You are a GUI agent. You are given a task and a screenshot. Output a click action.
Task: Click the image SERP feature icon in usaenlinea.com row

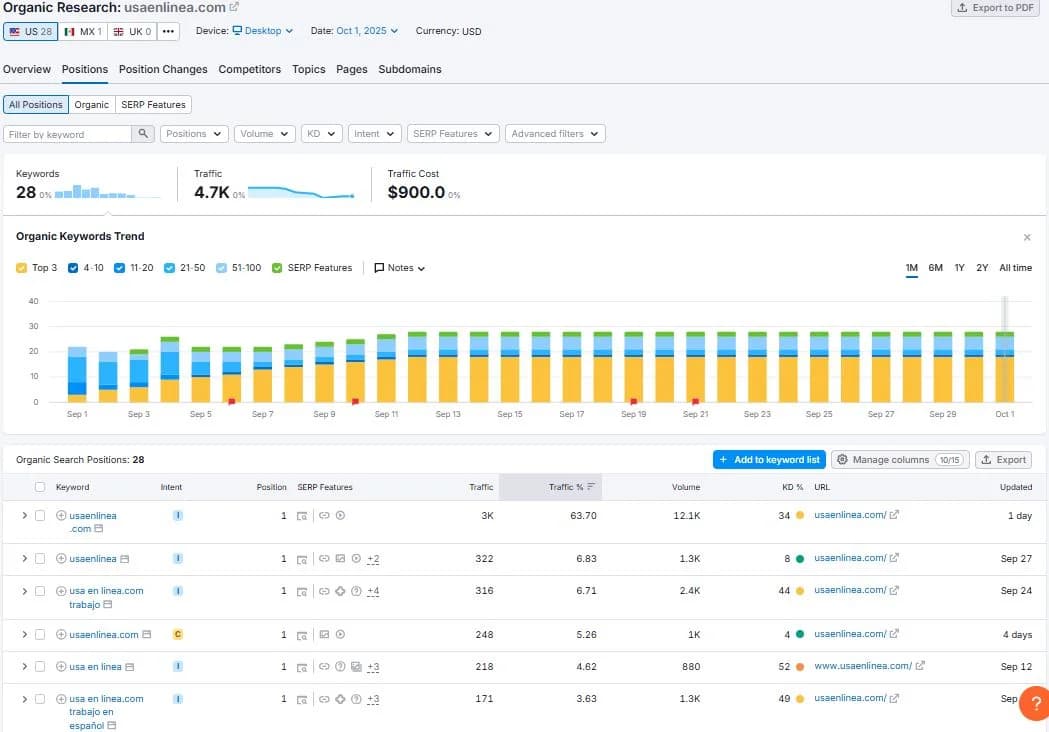(x=324, y=634)
